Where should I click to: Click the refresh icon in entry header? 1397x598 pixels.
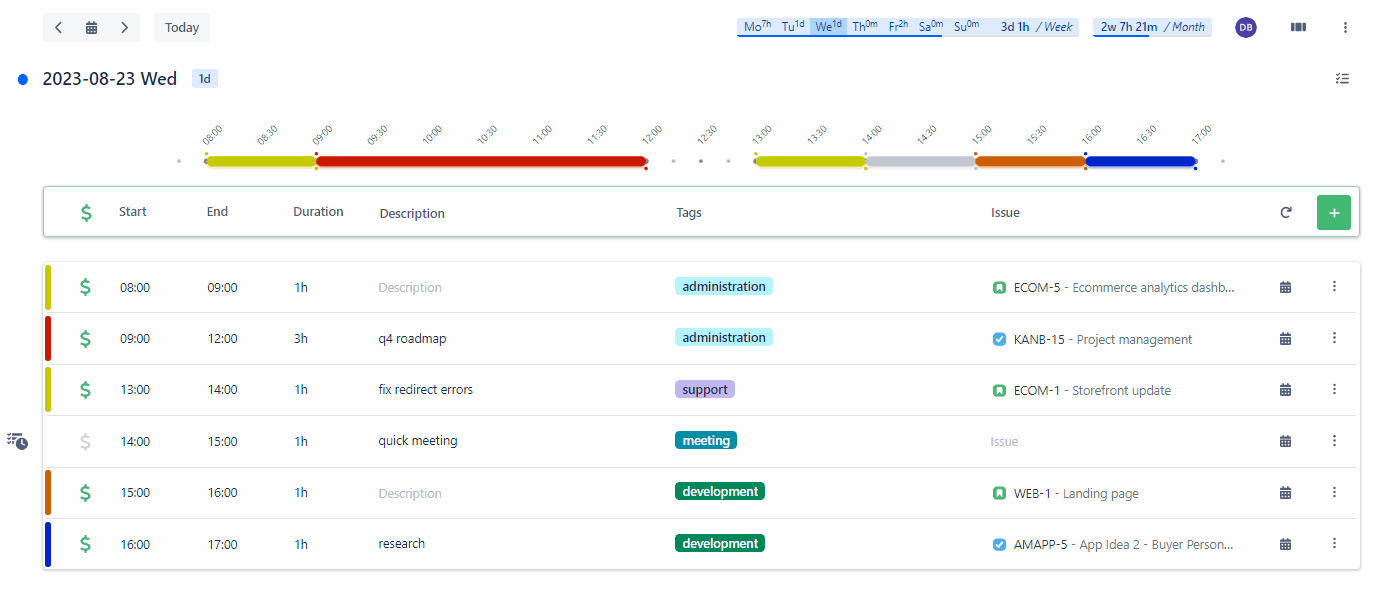point(1286,213)
